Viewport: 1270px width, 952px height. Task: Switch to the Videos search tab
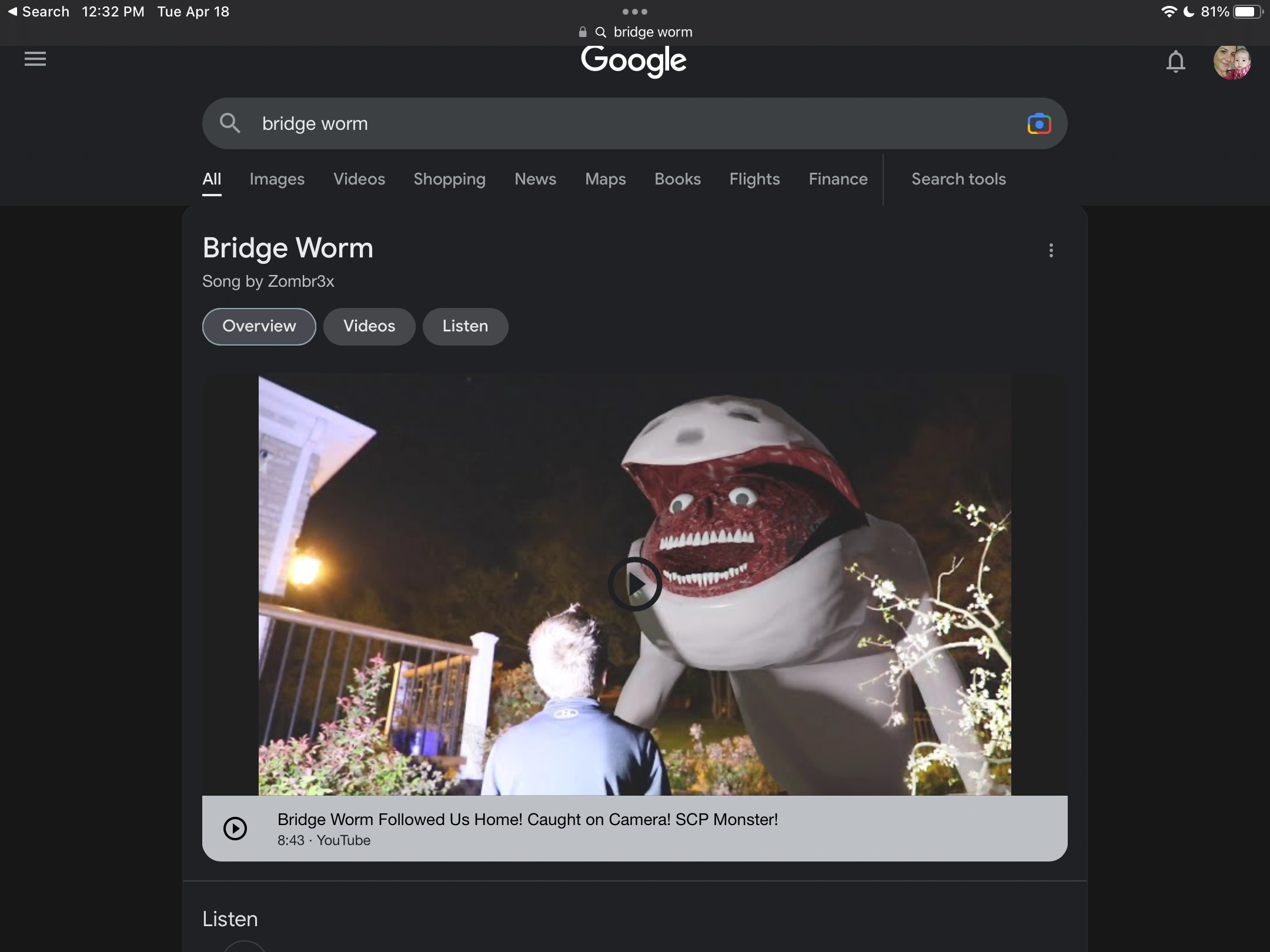[359, 179]
